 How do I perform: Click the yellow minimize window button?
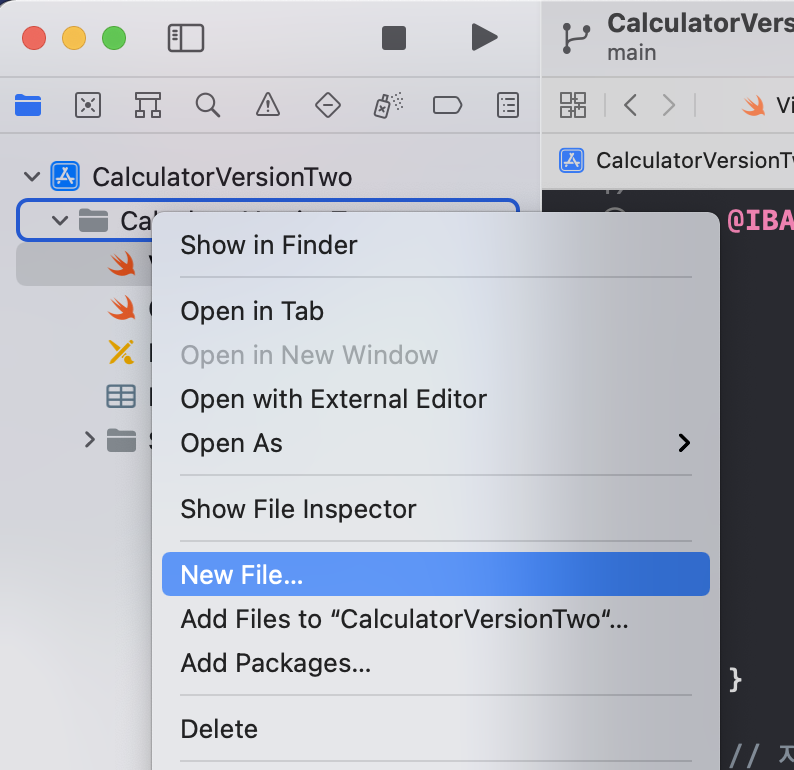pyautogui.click(x=74, y=38)
